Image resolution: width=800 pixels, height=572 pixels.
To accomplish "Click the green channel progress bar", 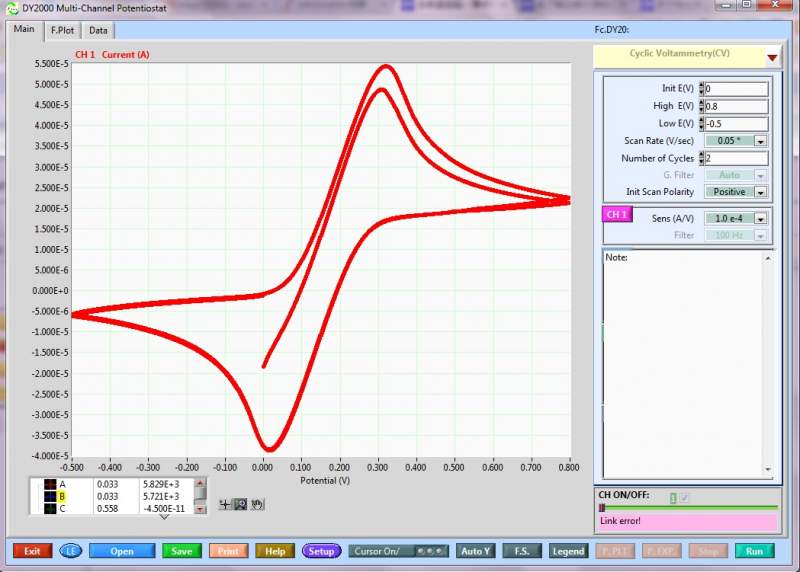I will click(689, 508).
